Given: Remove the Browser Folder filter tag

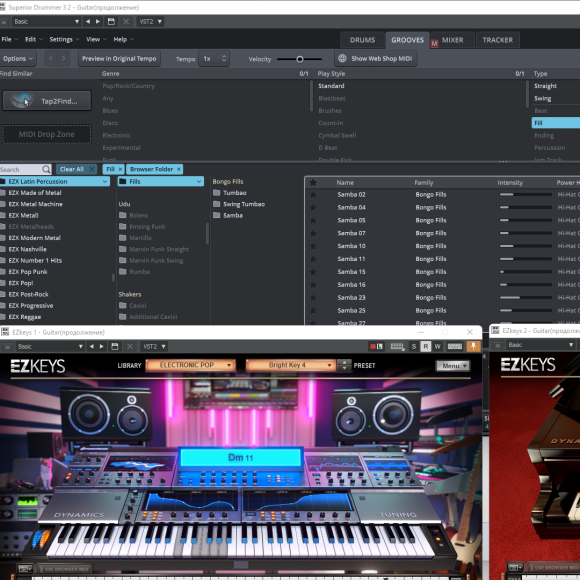Looking at the screenshot, I should 179,169.
